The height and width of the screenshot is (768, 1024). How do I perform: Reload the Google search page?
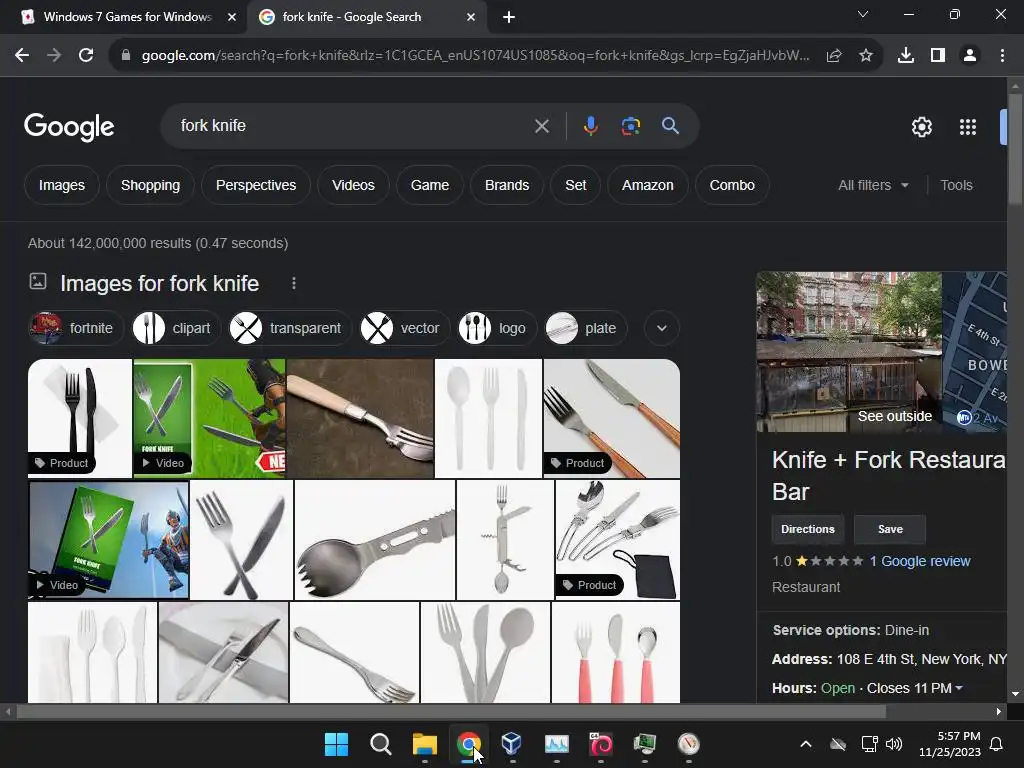86,56
